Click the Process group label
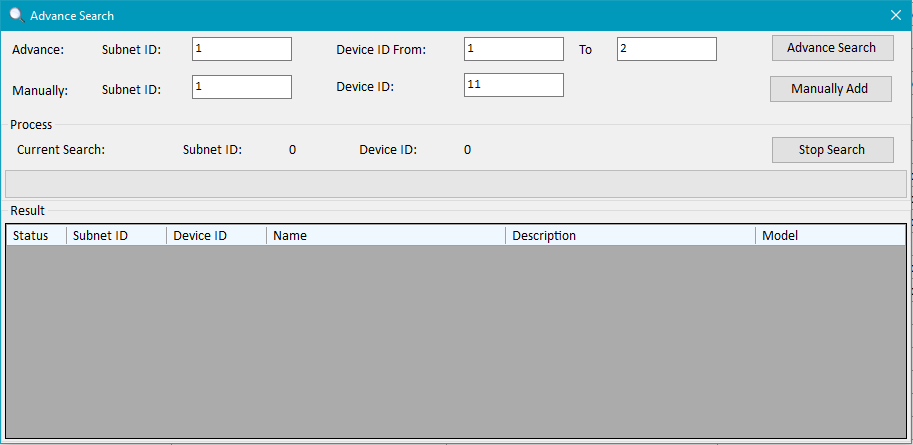 point(31,125)
